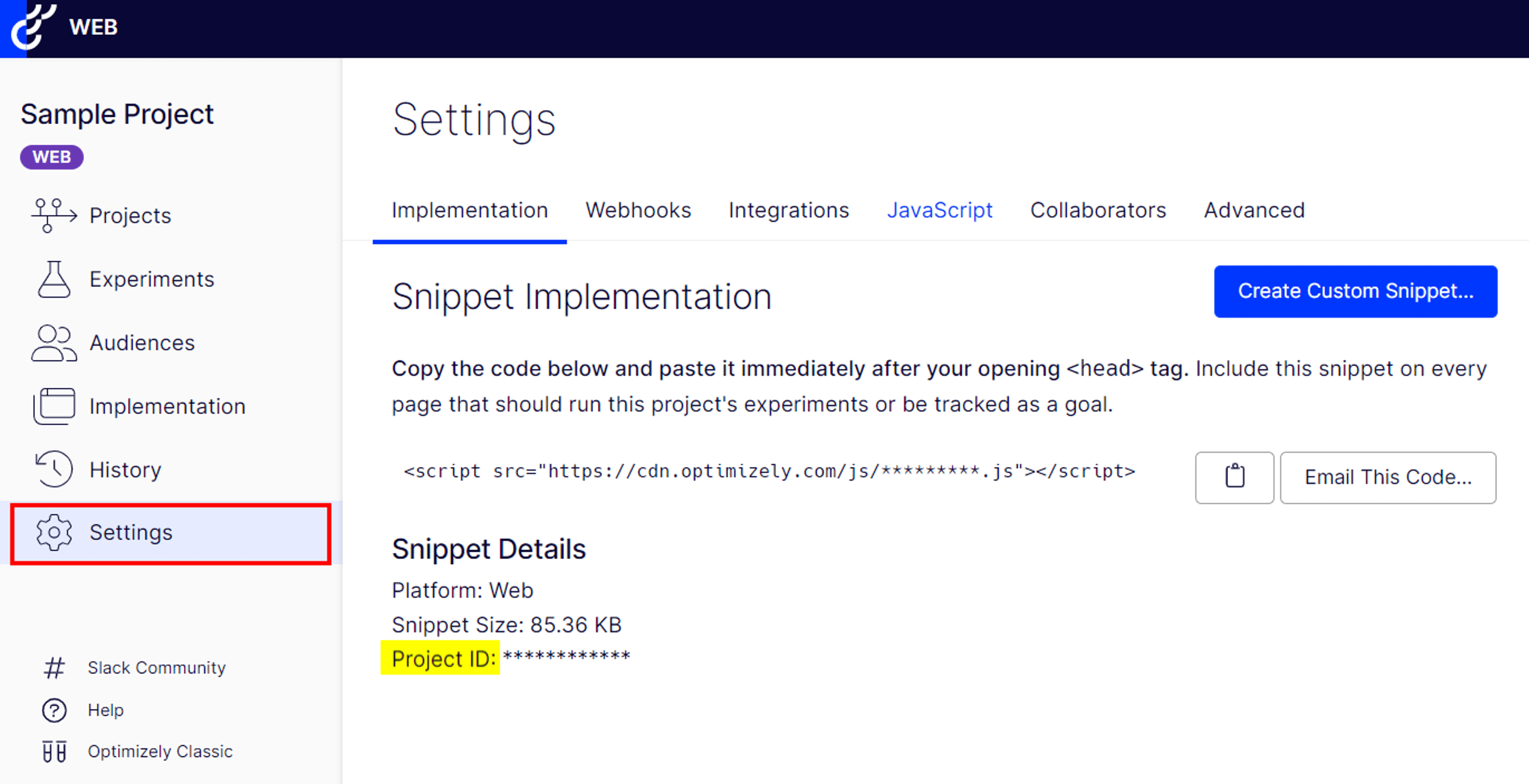Click the History clock icon
The width and height of the screenshot is (1529, 784).
tap(54, 469)
